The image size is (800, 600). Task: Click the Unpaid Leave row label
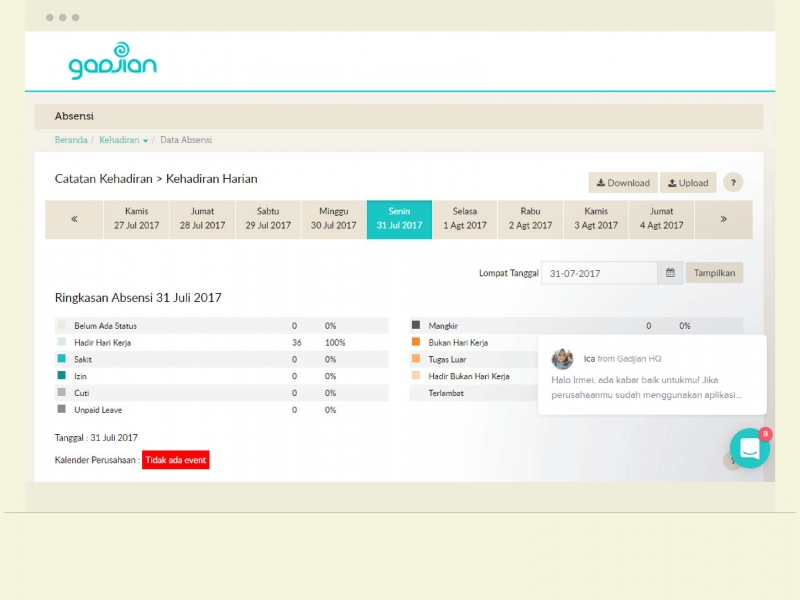98,410
